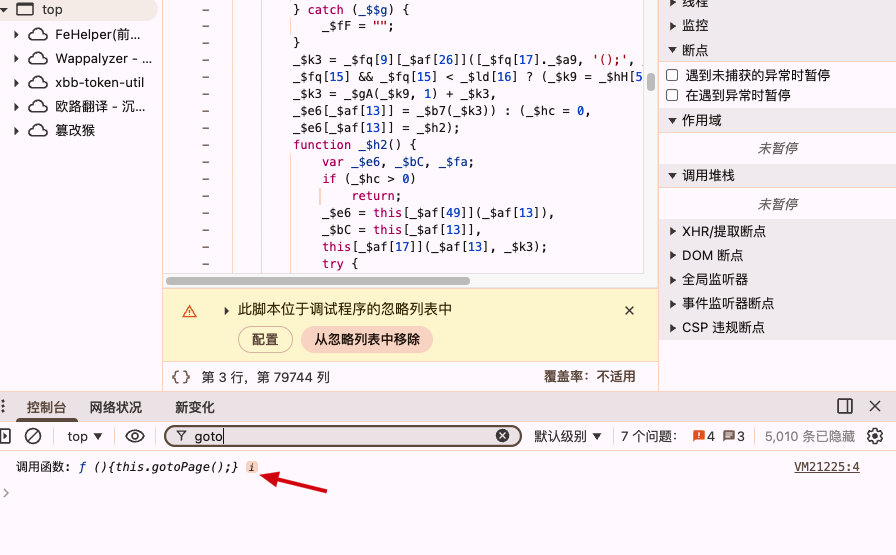Click the console filter input with goto

(x=343, y=436)
